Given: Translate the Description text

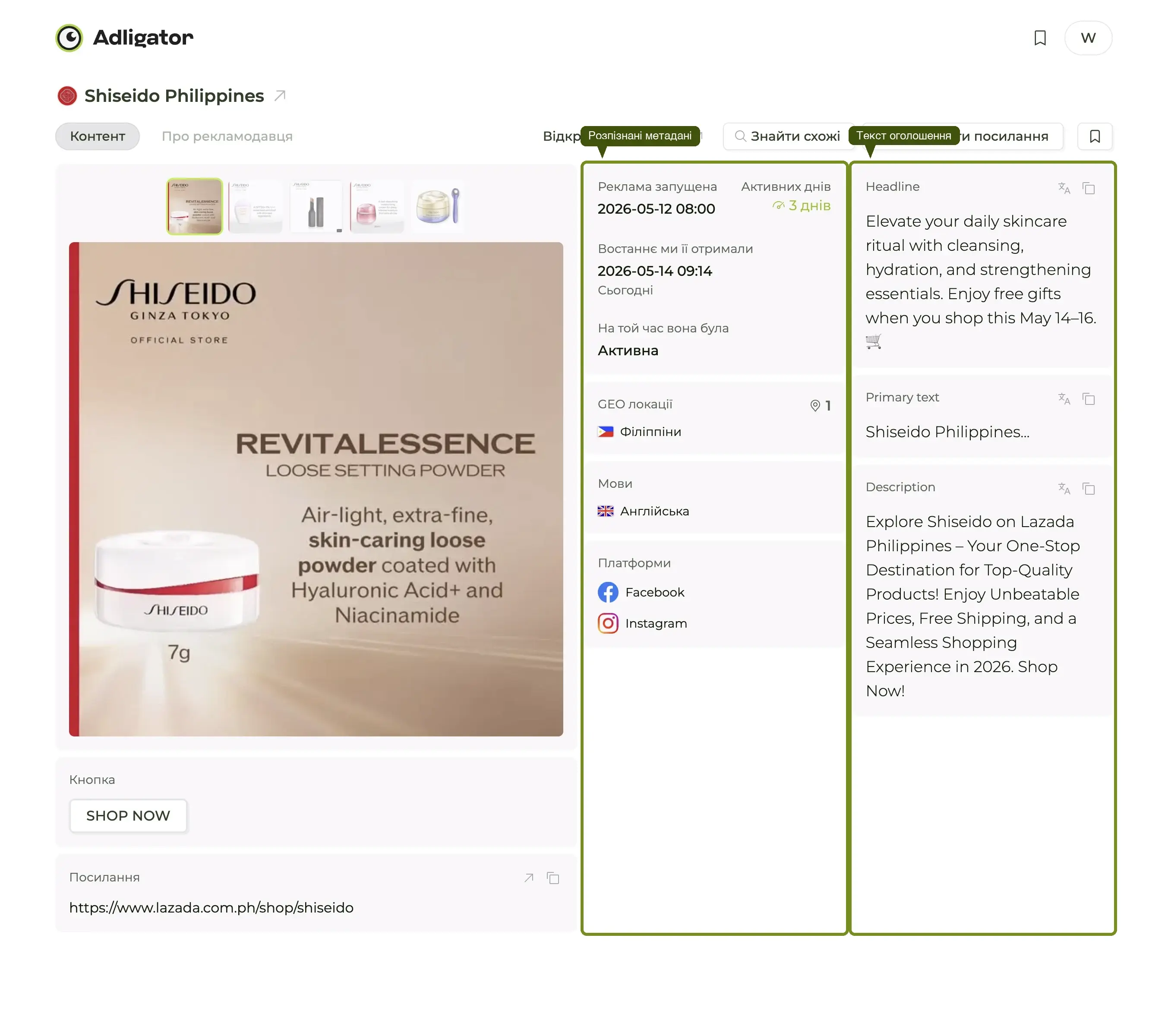Looking at the screenshot, I should 1064,489.
